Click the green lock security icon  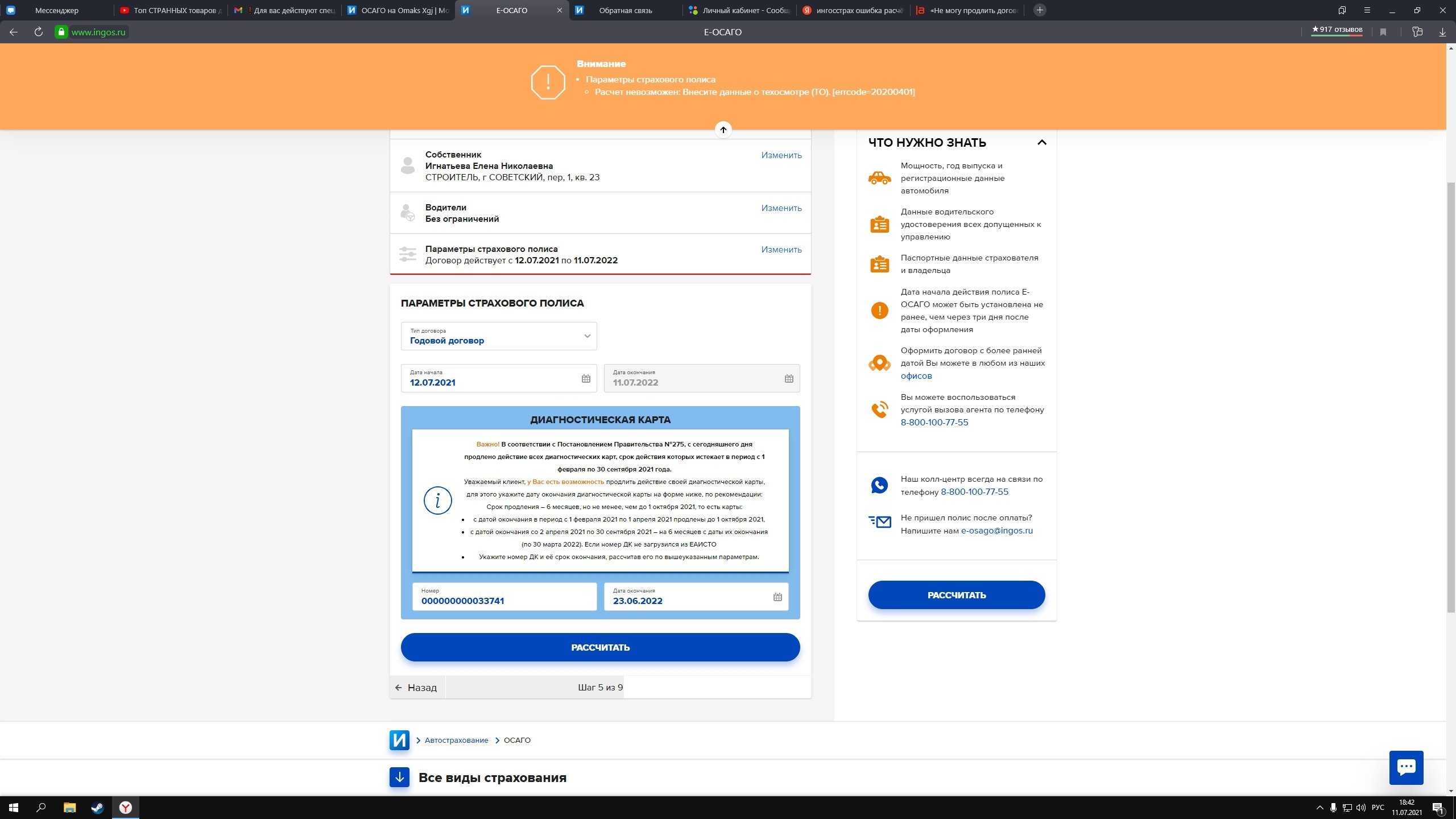point(61,32)
